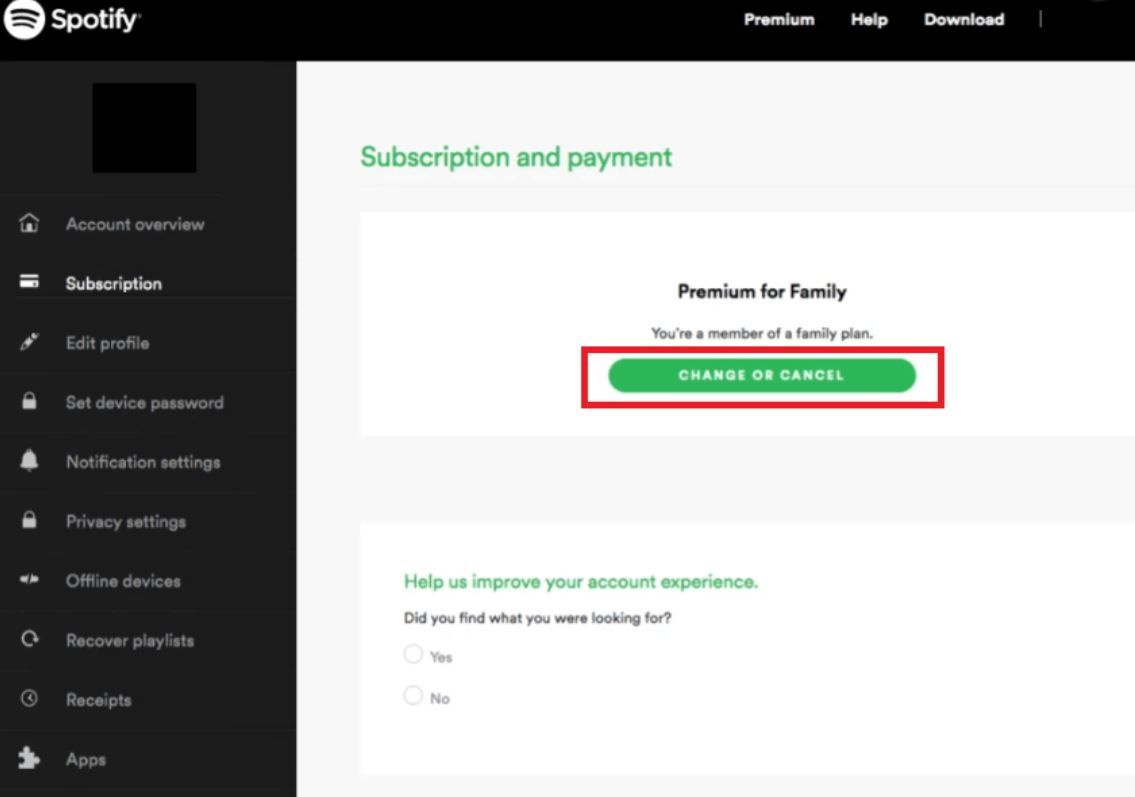Click the Download link in header
1135x797 pixels.
pyautogui.click(x=963, y=20)
